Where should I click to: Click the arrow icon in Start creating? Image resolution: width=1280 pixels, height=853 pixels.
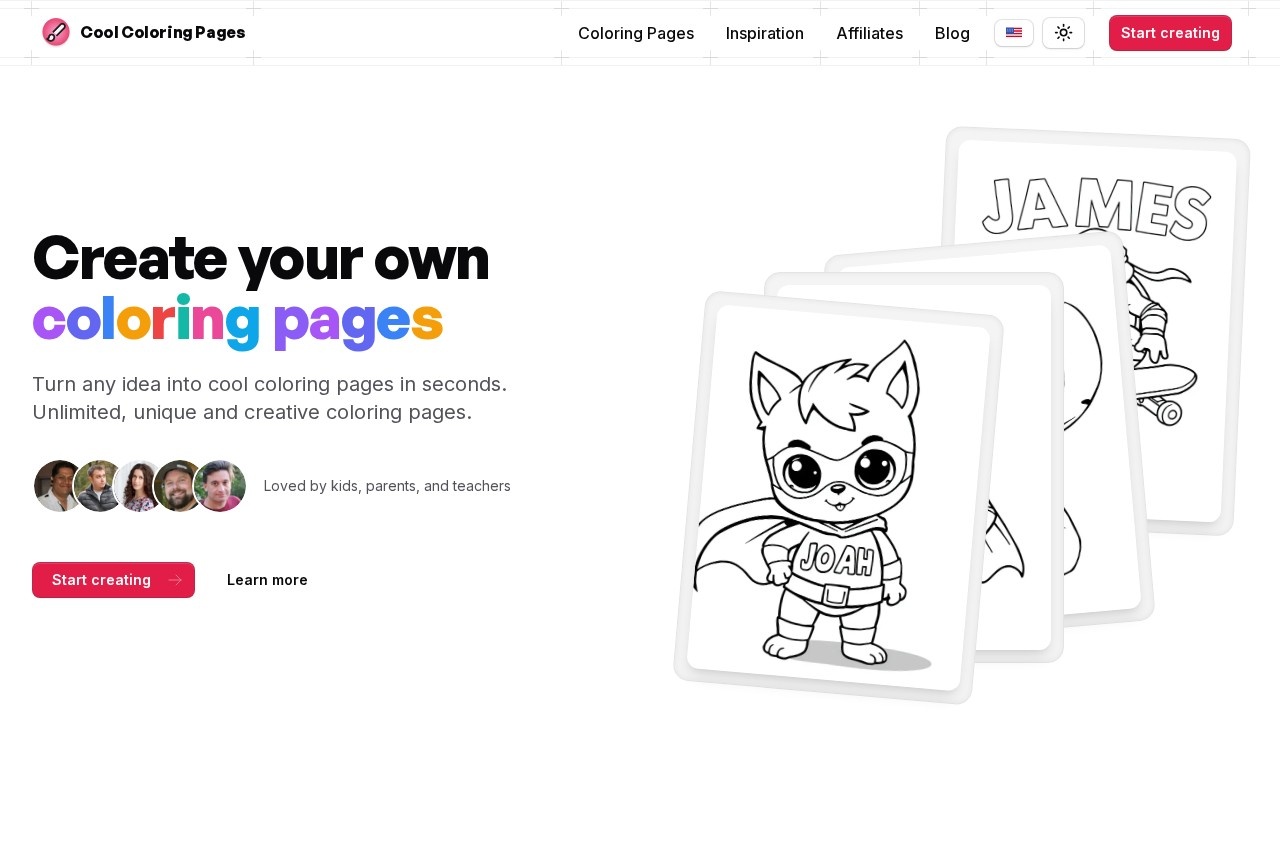click(x=175, y=580)
